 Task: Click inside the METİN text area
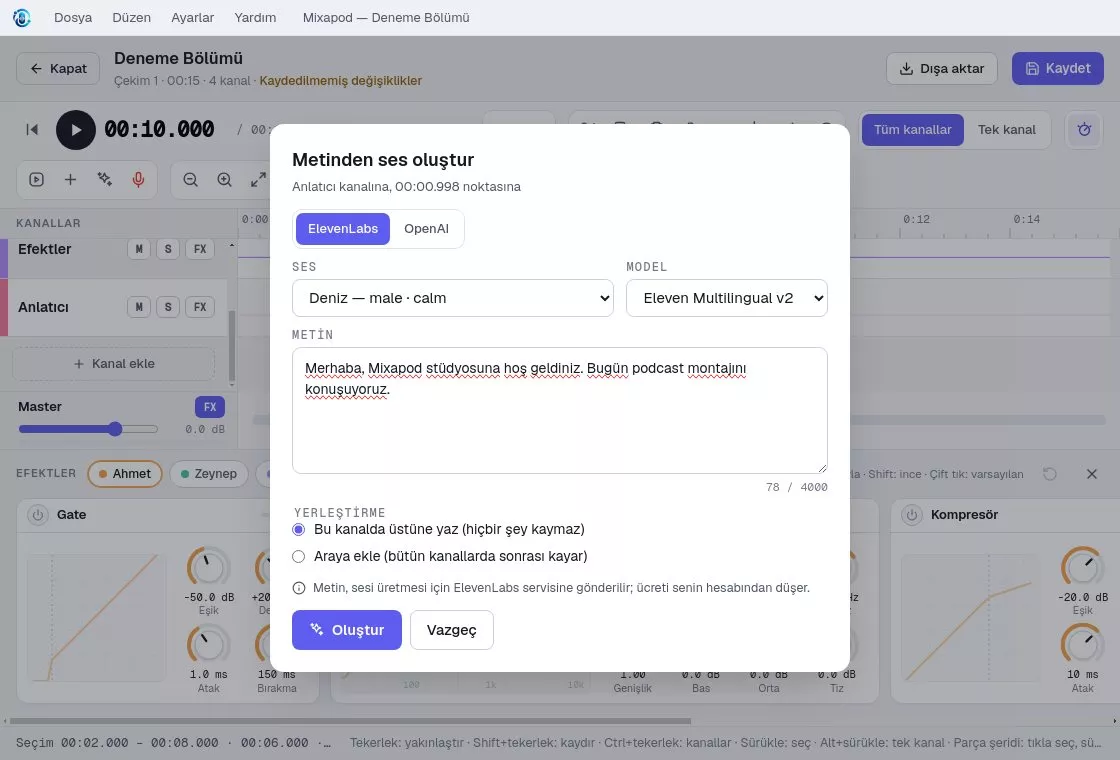559,411
